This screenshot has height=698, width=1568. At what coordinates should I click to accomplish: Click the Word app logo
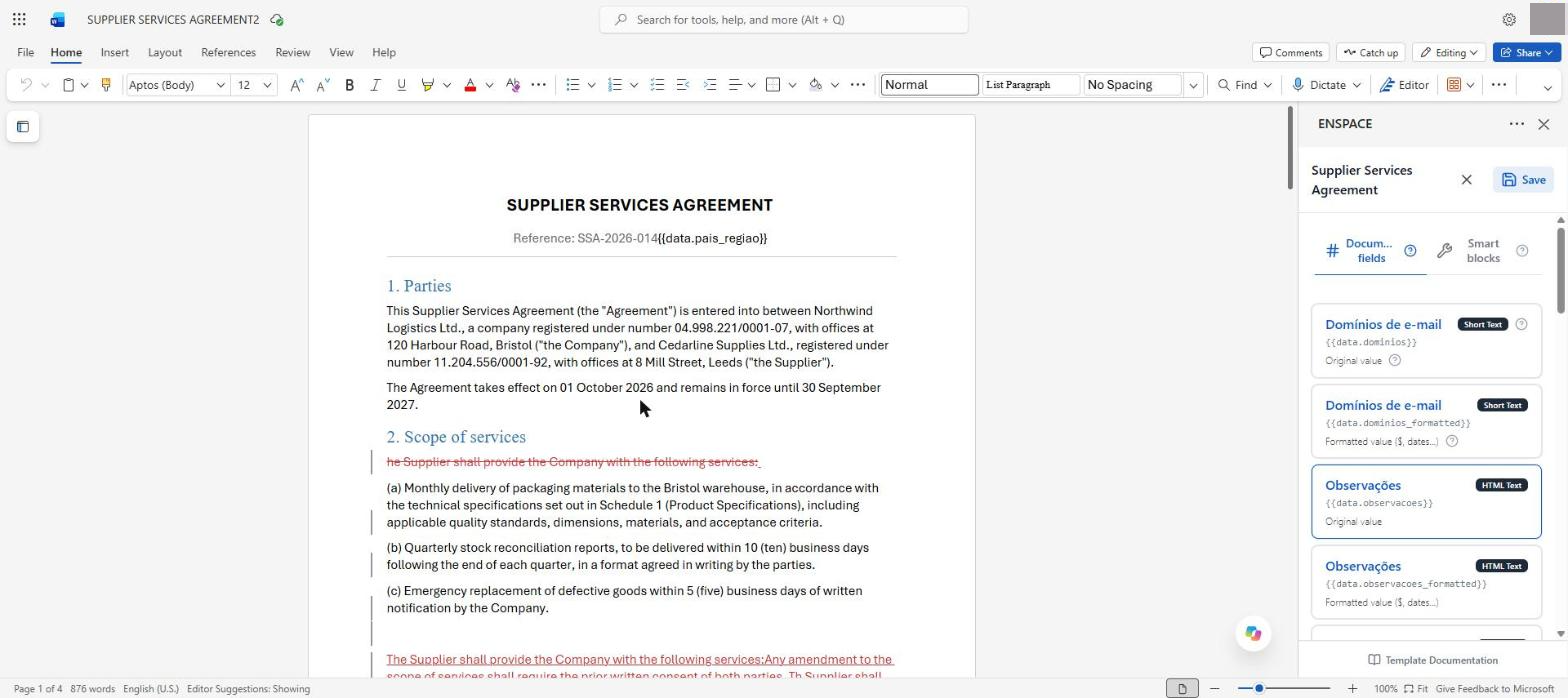[x=58, y=19]
